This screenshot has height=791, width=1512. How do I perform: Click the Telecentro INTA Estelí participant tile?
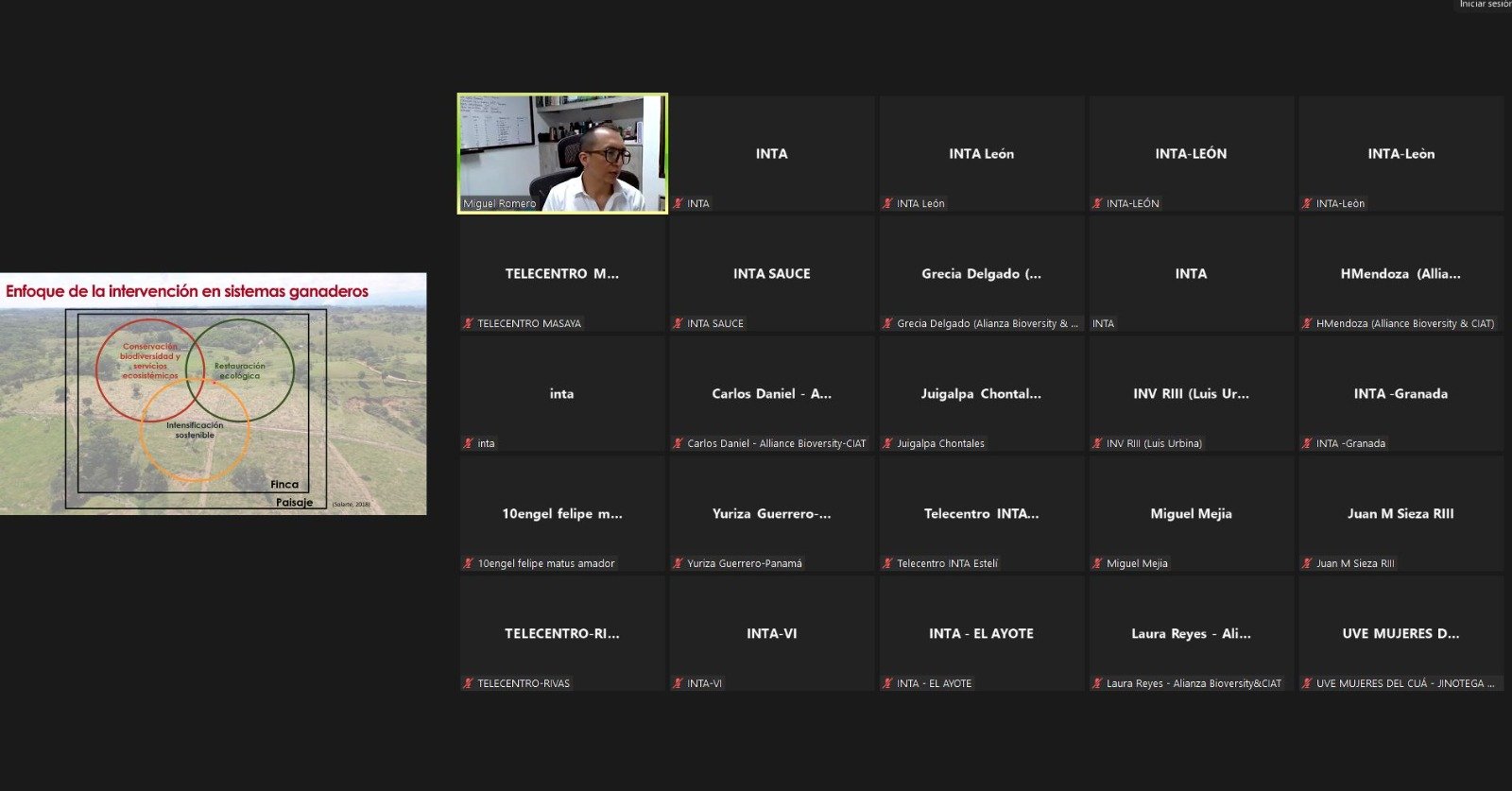pyautogui.click(x=981, y=513)
